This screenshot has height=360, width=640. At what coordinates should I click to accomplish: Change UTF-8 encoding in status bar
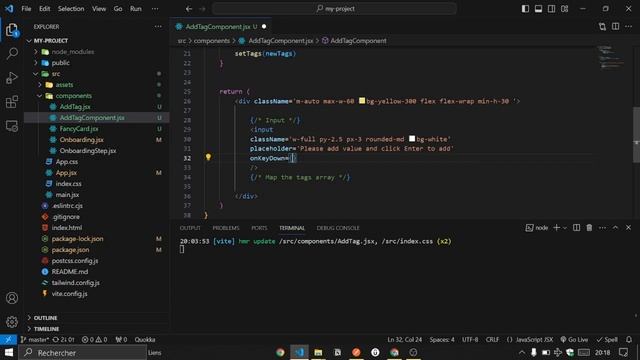click(470, 340)
